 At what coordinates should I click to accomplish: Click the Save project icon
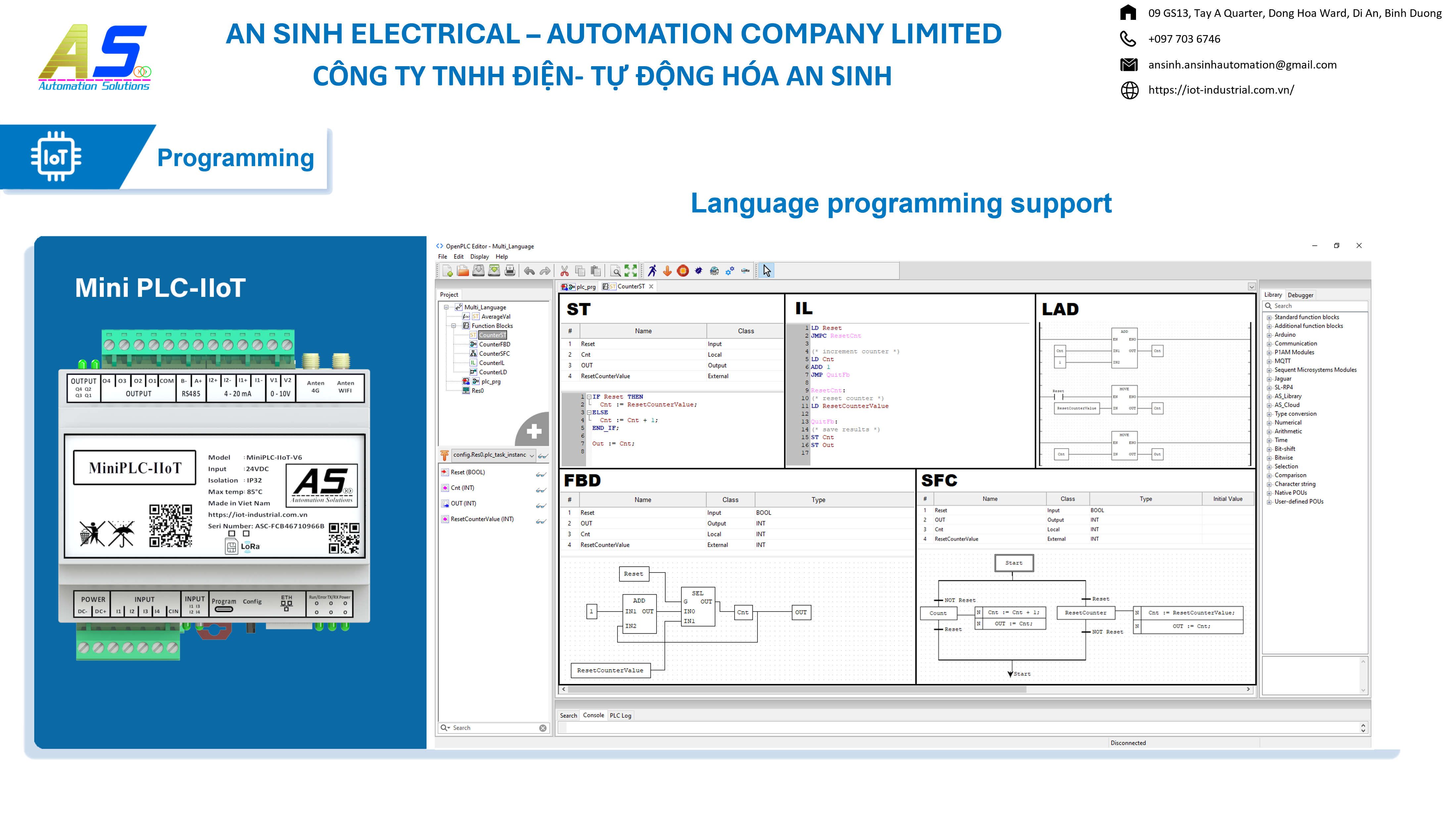pyautogui.click(x=478, y=271)
